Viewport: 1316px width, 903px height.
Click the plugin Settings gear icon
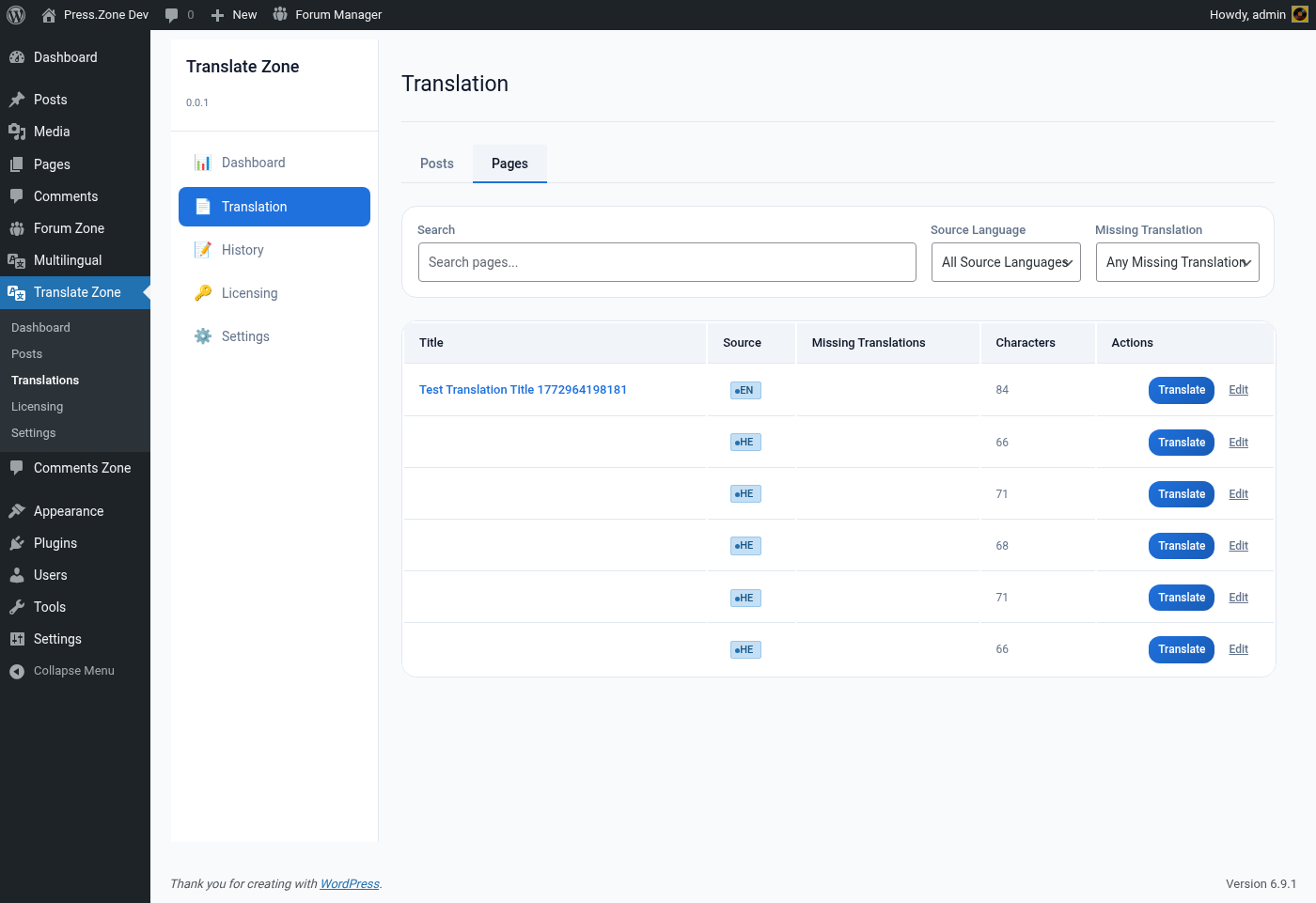[x=203, y=336]
